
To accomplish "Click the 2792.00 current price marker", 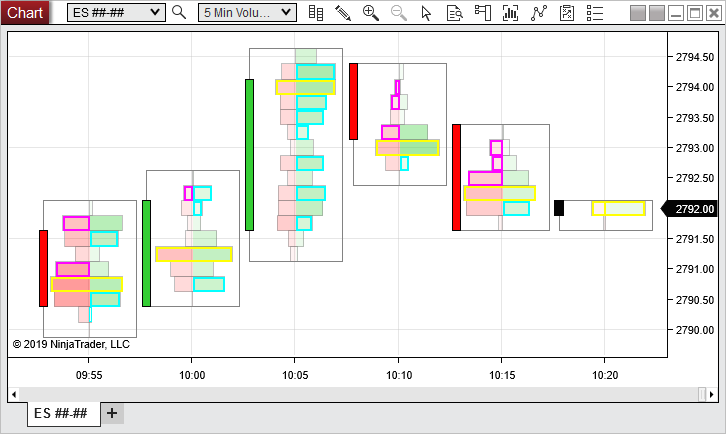I will 694,209.
